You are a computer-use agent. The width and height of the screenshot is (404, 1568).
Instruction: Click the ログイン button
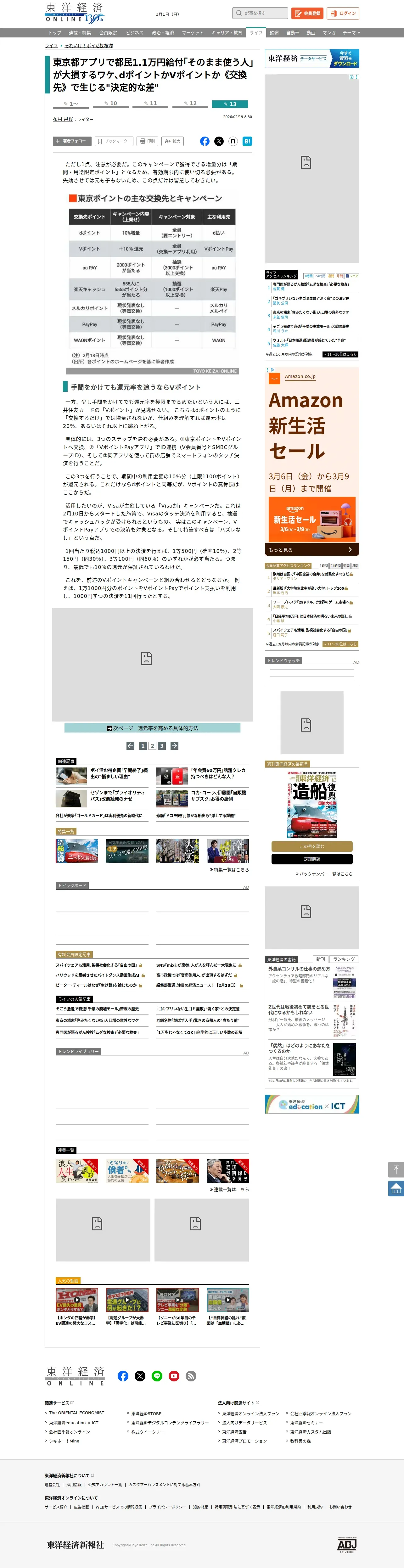tap(343, 13)
